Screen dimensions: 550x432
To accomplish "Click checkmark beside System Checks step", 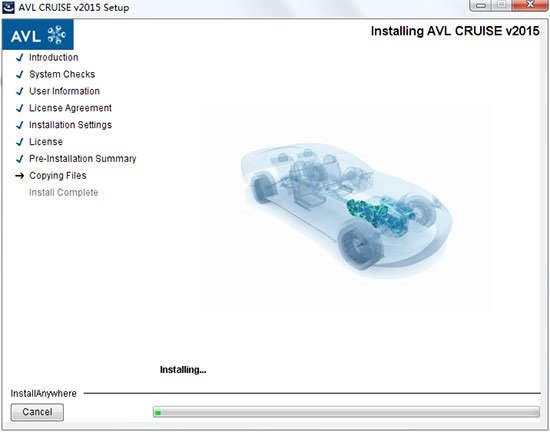I will click(x=20, y=74).
